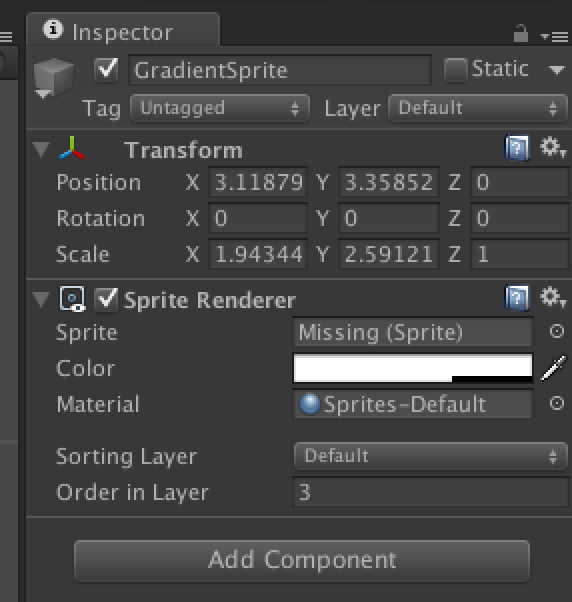The image size is (572, 602).
Task: Open Sprite Renderer help reference
Action: (517, 297)
